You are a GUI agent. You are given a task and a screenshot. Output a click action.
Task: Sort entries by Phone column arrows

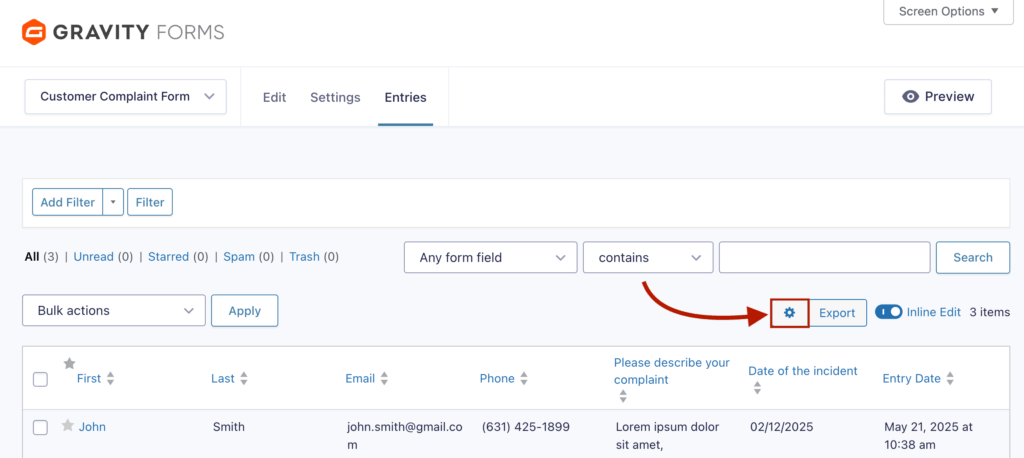point(524,379)
